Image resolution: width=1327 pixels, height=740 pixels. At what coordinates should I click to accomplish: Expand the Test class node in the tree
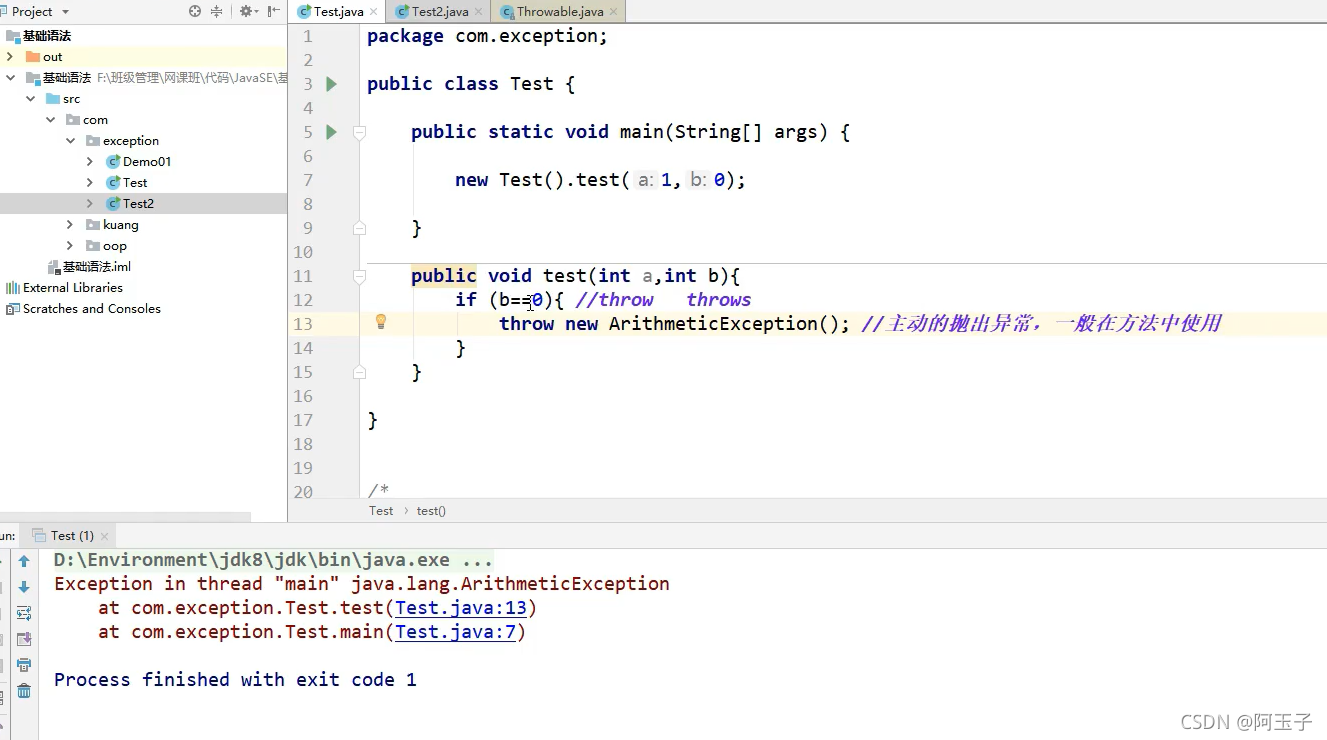tap(90, 183)
